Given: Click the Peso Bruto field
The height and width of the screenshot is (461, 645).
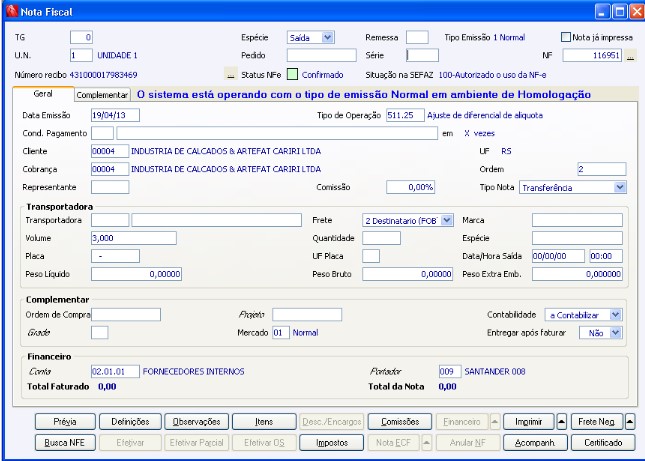Looking at the screenshot, I should point(407,274).
